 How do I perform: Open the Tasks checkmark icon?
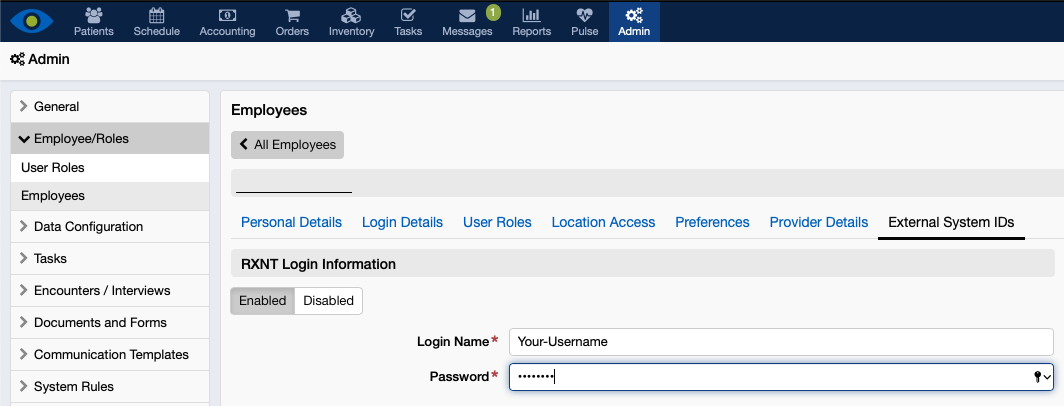pyautogui.click(x=408, y=15)
